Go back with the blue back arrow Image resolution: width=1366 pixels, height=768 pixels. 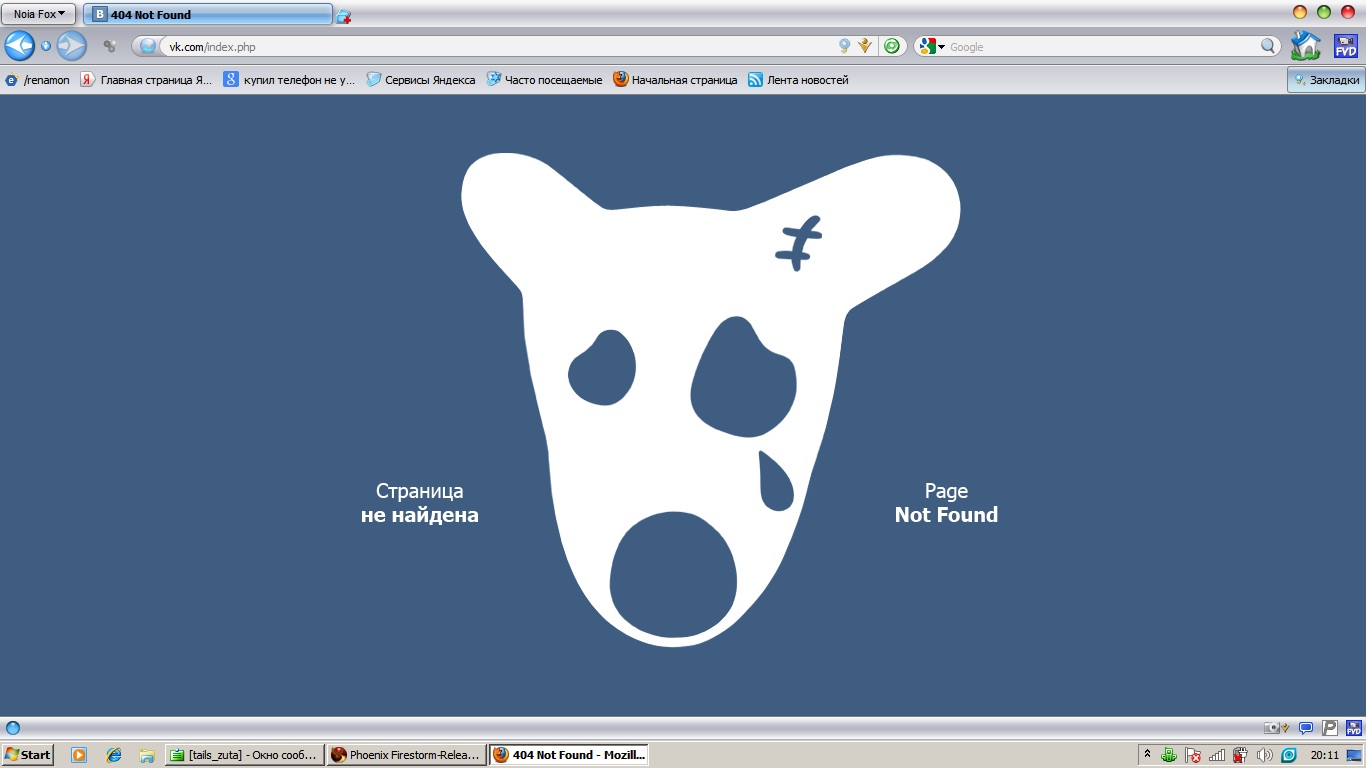[x=19, y=45]
